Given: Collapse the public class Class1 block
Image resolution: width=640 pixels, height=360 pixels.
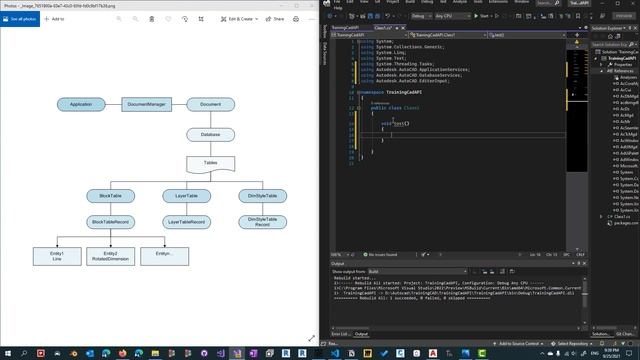Looking at the screenshot, I should pos(359,108).
